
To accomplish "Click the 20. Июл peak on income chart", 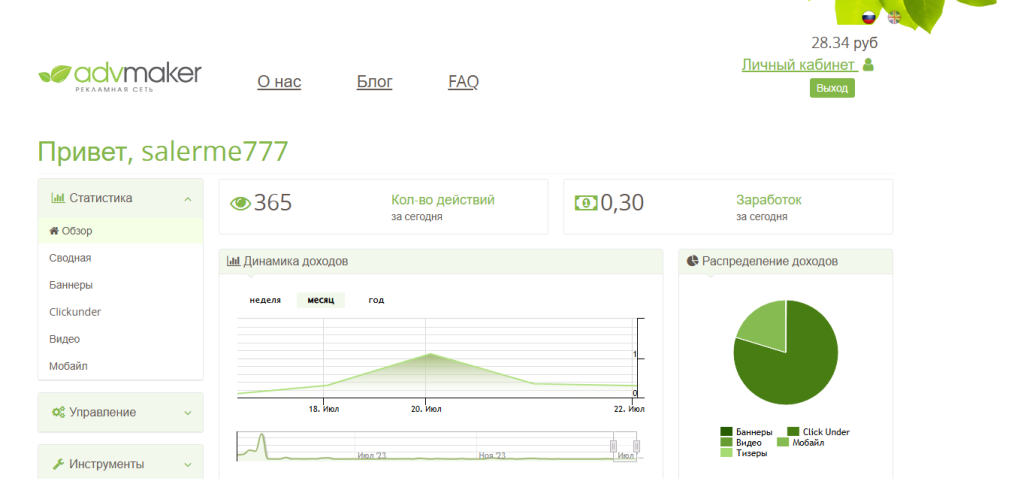I will tap(430, 354).
